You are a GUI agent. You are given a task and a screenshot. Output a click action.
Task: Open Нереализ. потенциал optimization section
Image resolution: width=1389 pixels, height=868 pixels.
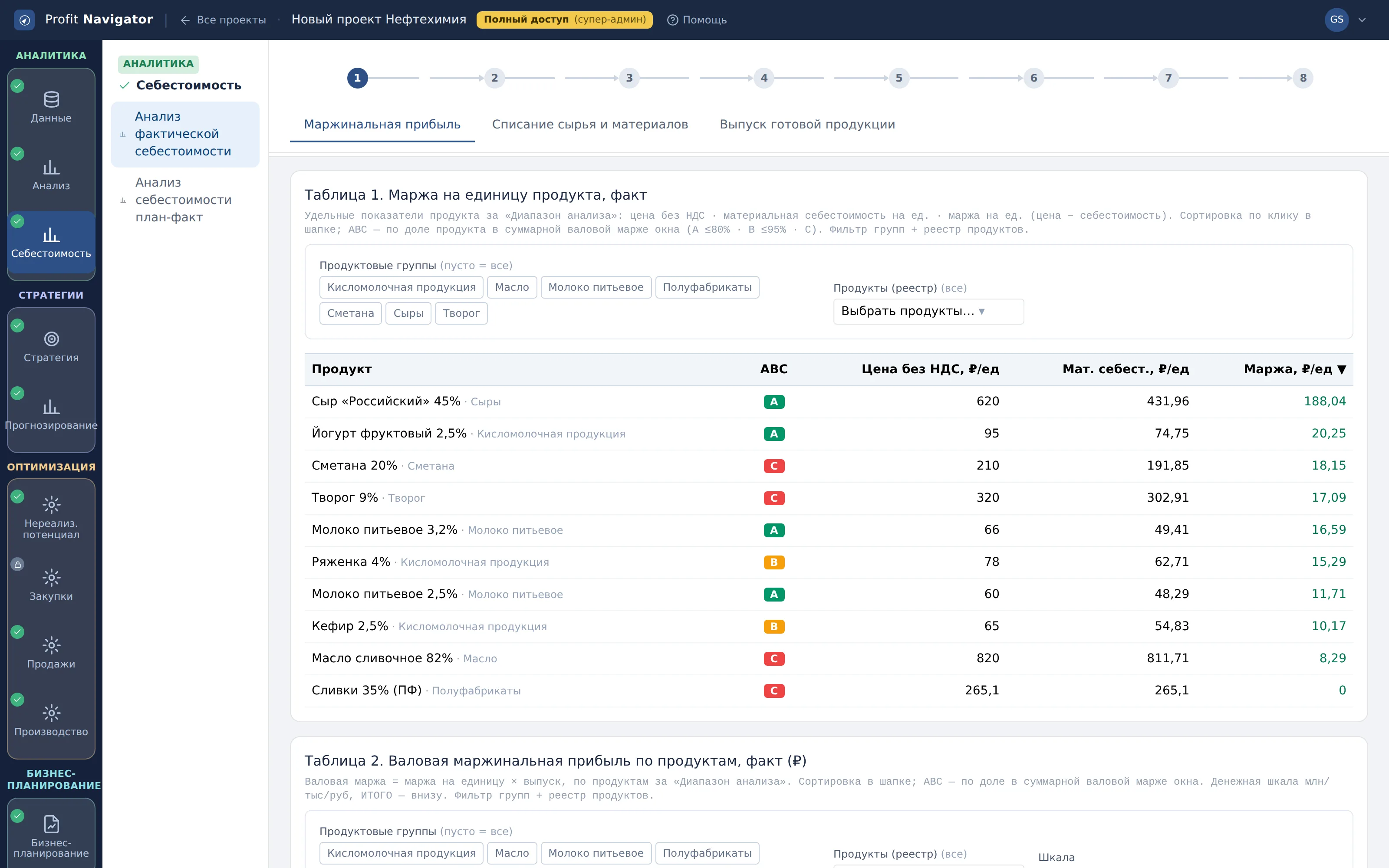pyautogui.click(x=51, y=517)
